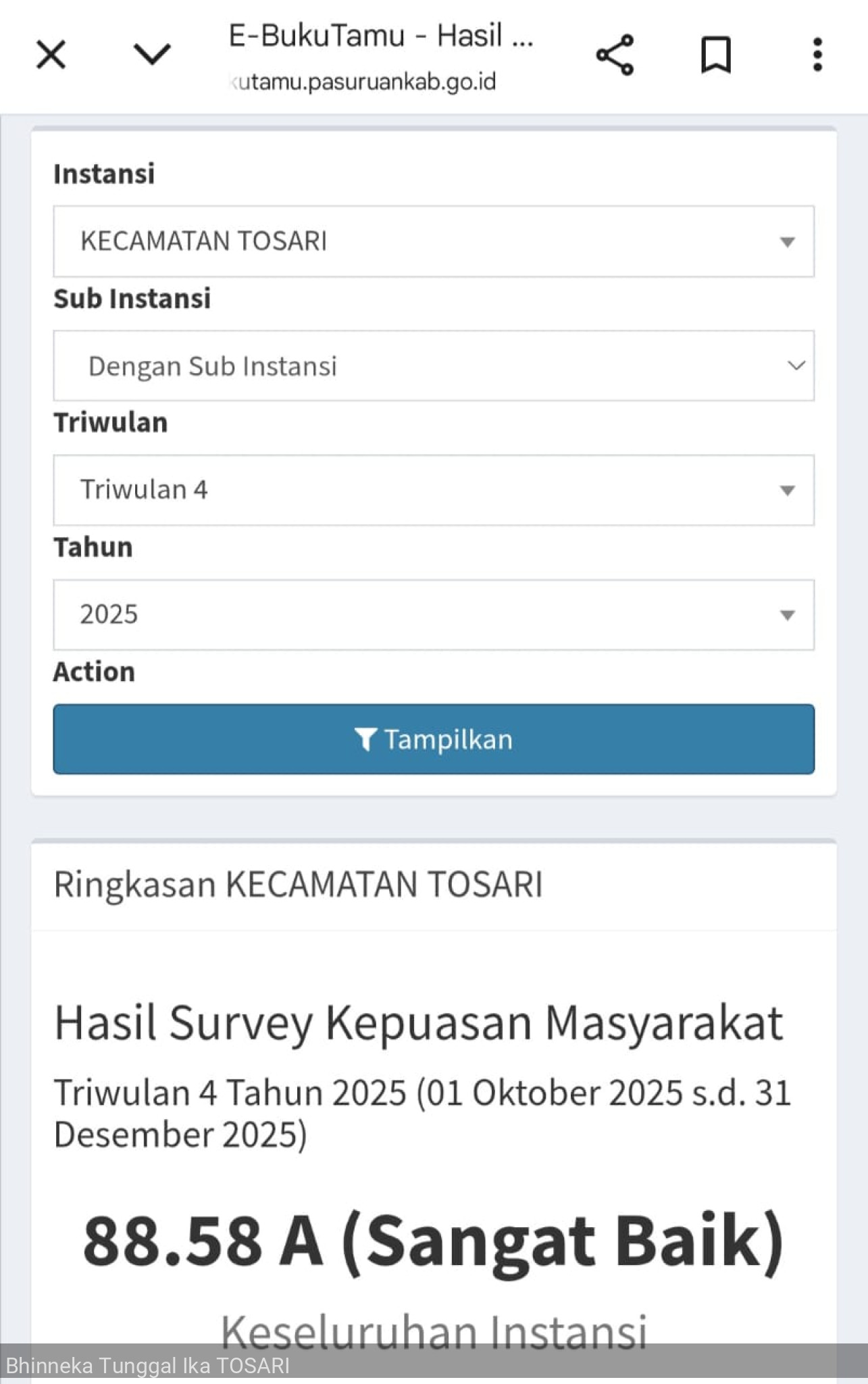Click the Sub Instansi chevron arrow
The height and width of the screenshot is (1384, 868).
[x=796, y=366]
